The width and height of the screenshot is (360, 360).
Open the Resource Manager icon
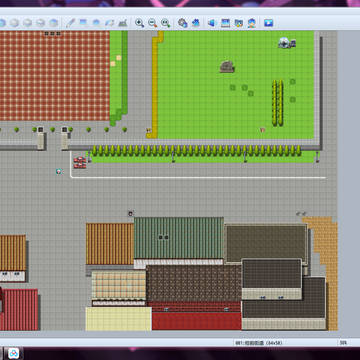click(x=239, y=23)
